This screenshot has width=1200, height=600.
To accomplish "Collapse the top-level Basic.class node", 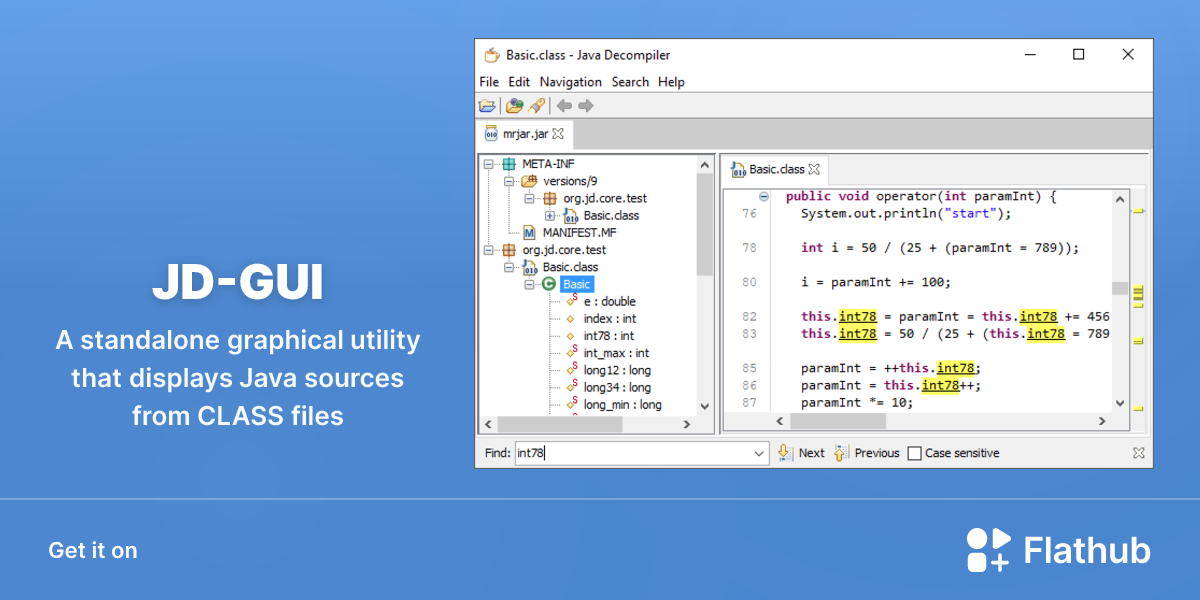I will [509, 267].
